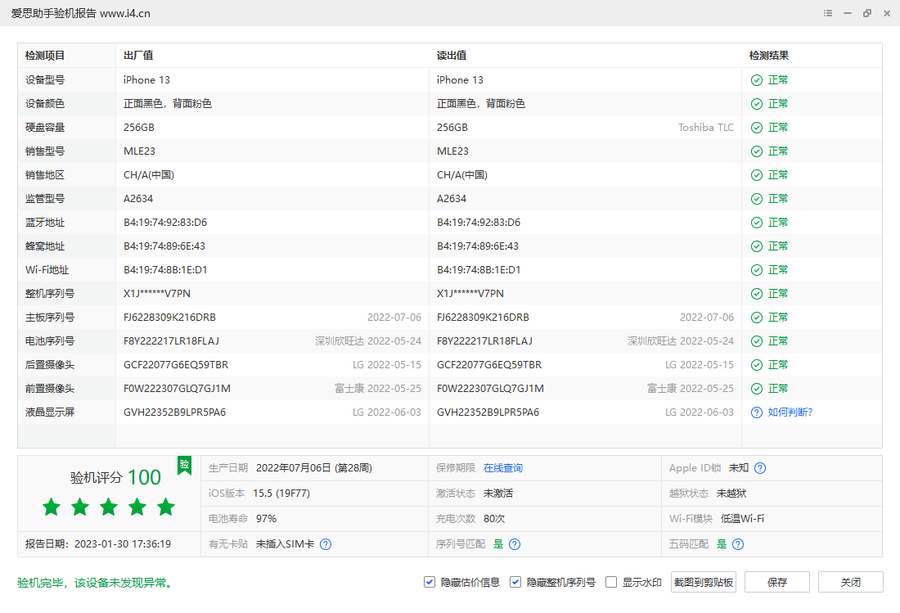The width and height of the screenshot is (900, 613).
Task: Click the 未激活 activation status value
Action: point(498,493)
